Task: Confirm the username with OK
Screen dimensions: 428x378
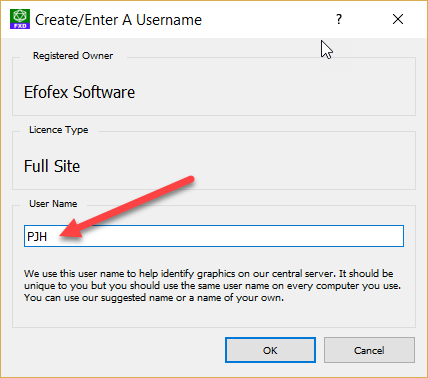Action: point(270,350)
